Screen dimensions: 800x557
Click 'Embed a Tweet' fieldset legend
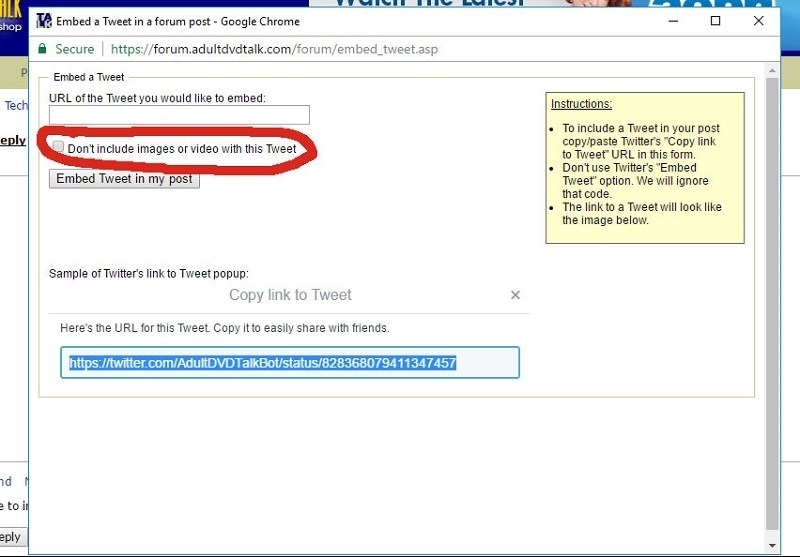(89, 77)
